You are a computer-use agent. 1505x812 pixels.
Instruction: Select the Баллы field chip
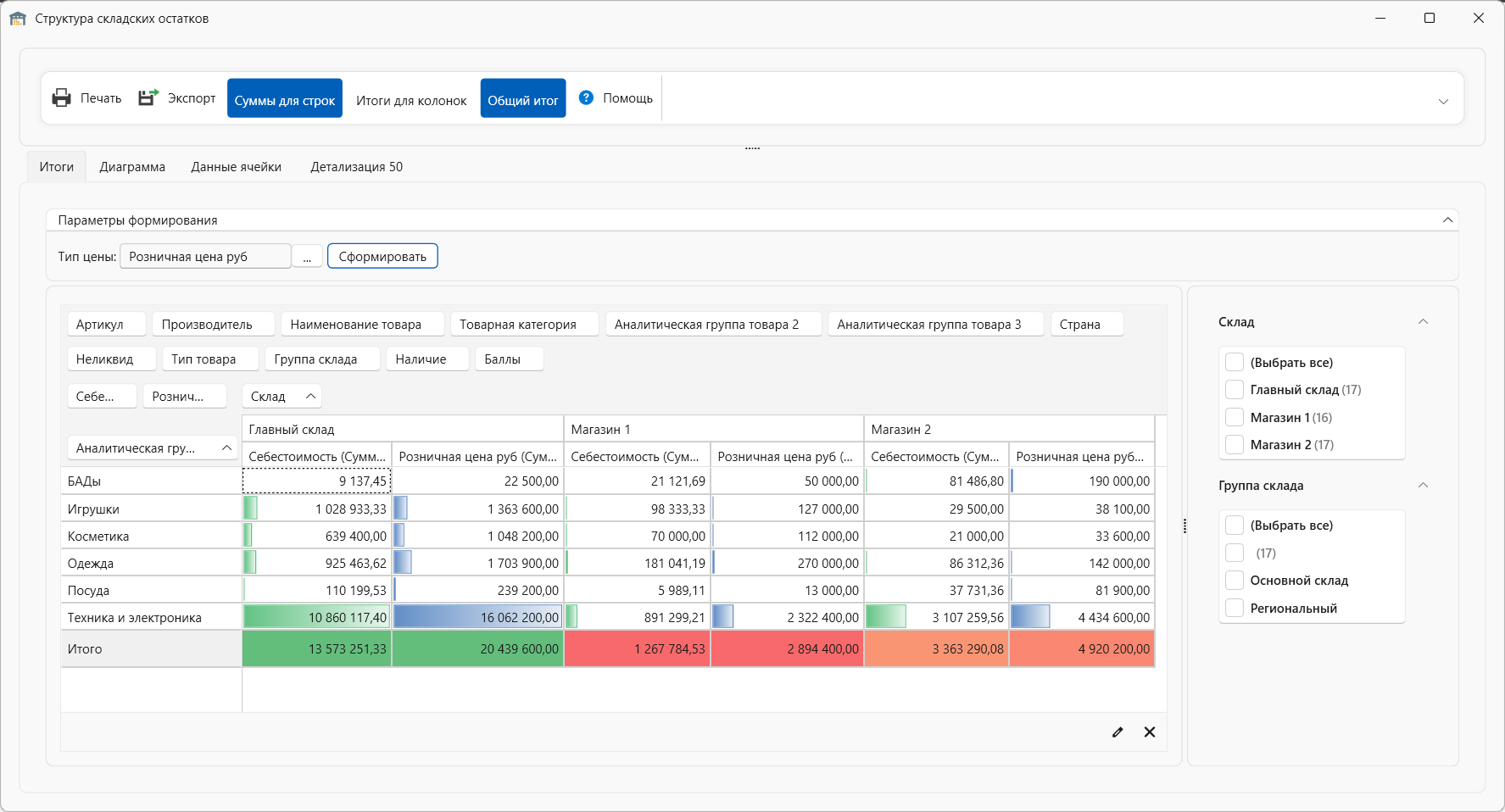pos(510,359)
